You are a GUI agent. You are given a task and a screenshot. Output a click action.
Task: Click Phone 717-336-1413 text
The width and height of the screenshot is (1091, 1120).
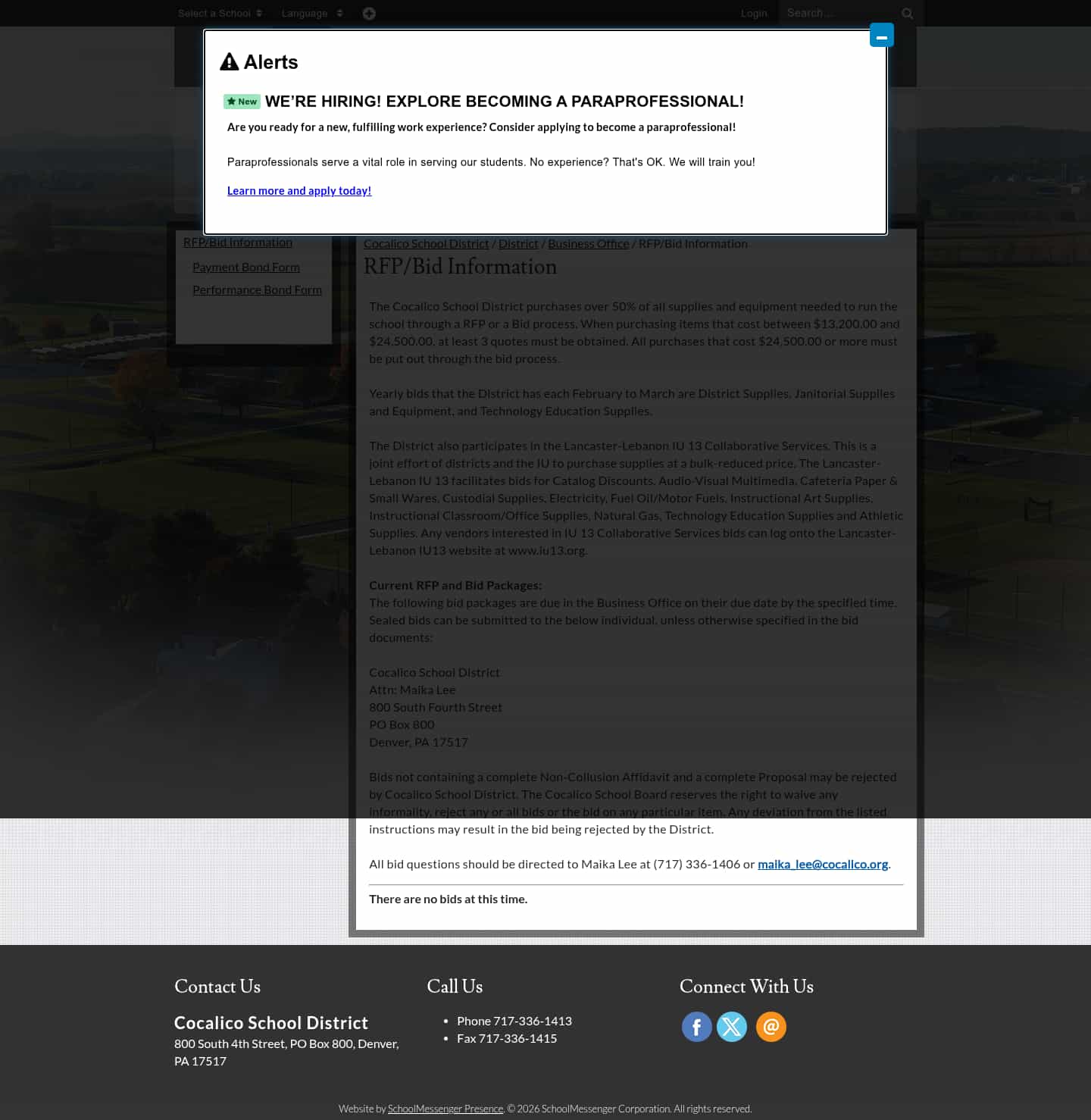point(514,1021)
